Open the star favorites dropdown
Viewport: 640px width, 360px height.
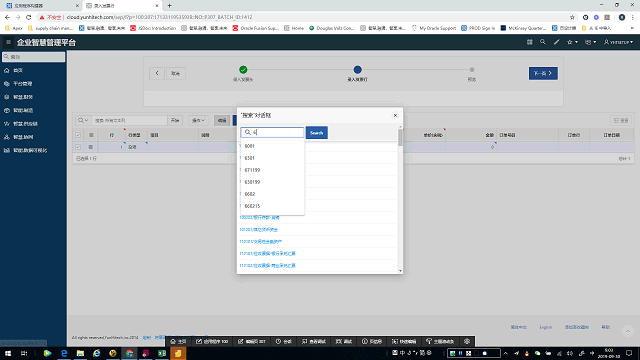point(572,42)
